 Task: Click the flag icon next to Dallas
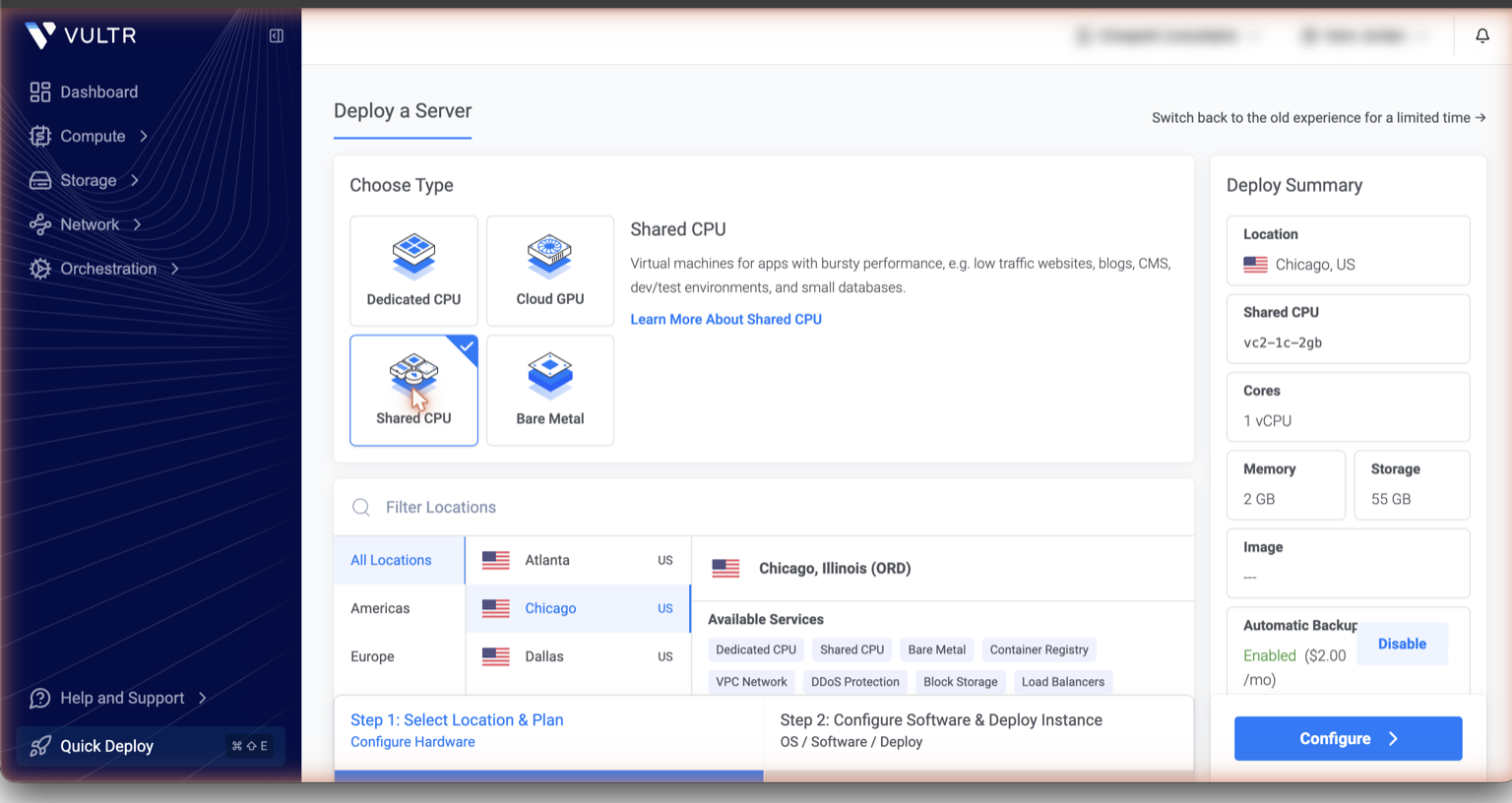(x=496, y=656)
